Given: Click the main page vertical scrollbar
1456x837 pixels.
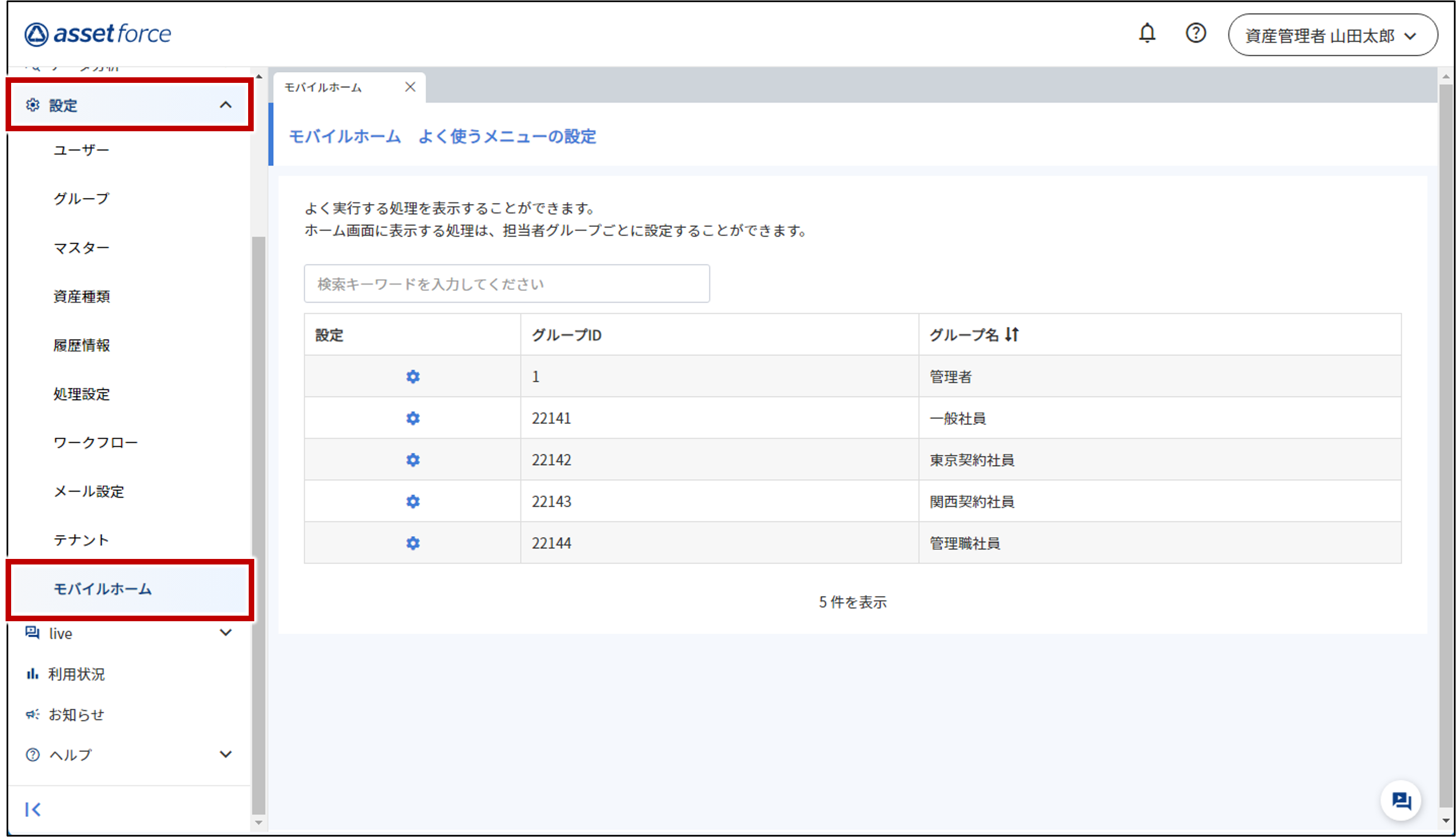Looking at the screenshot, I should click(1445, 445).
